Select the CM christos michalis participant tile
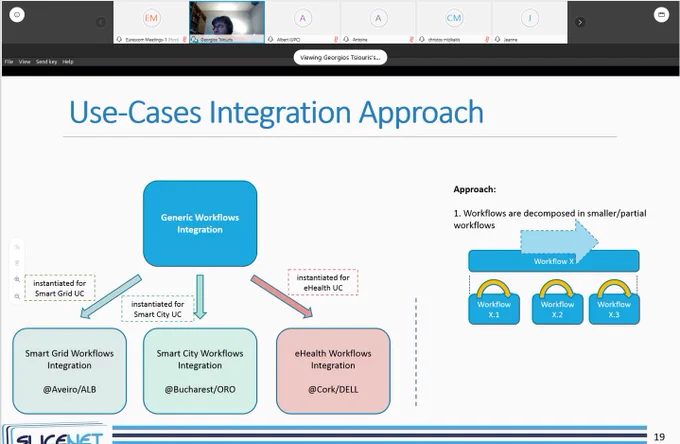 coord(454,22)
